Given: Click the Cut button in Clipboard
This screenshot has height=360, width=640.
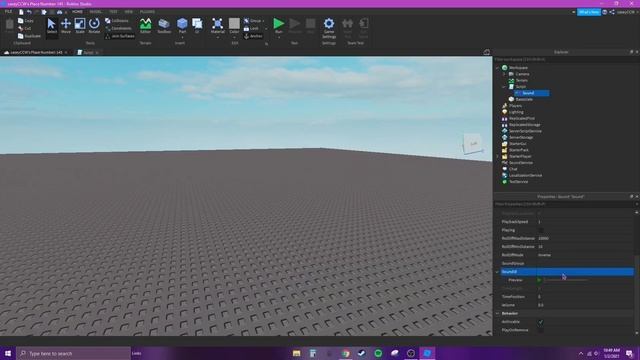Looking at the screenshot, I should [25, 28].
